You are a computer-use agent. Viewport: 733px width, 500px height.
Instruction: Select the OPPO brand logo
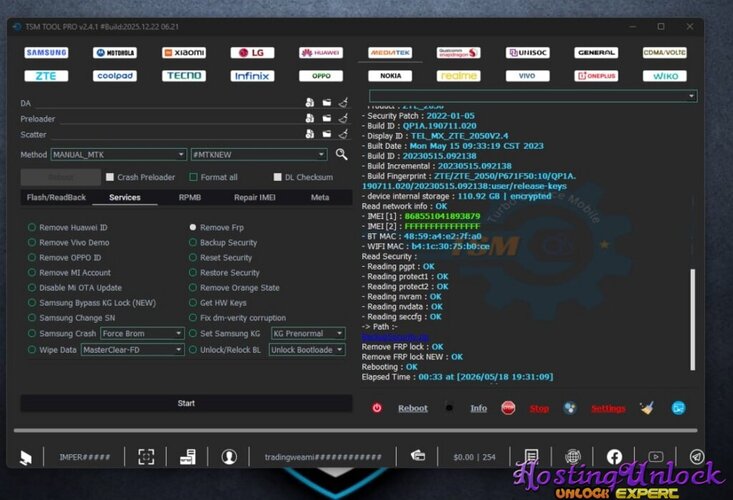coord(321,76)
